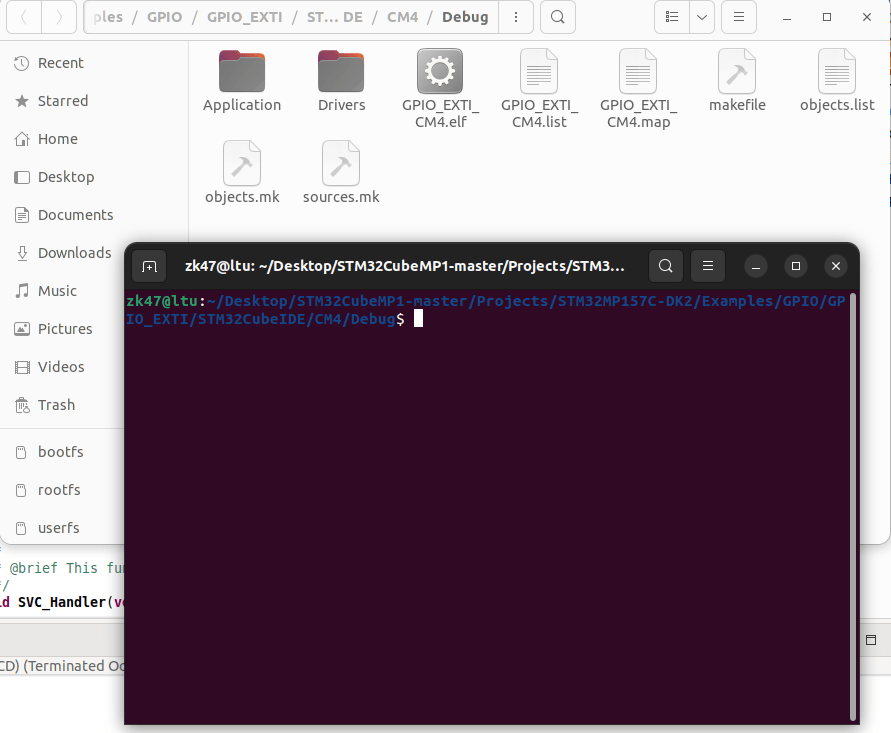
Task: Open file manager main menu
Action: 738,17
